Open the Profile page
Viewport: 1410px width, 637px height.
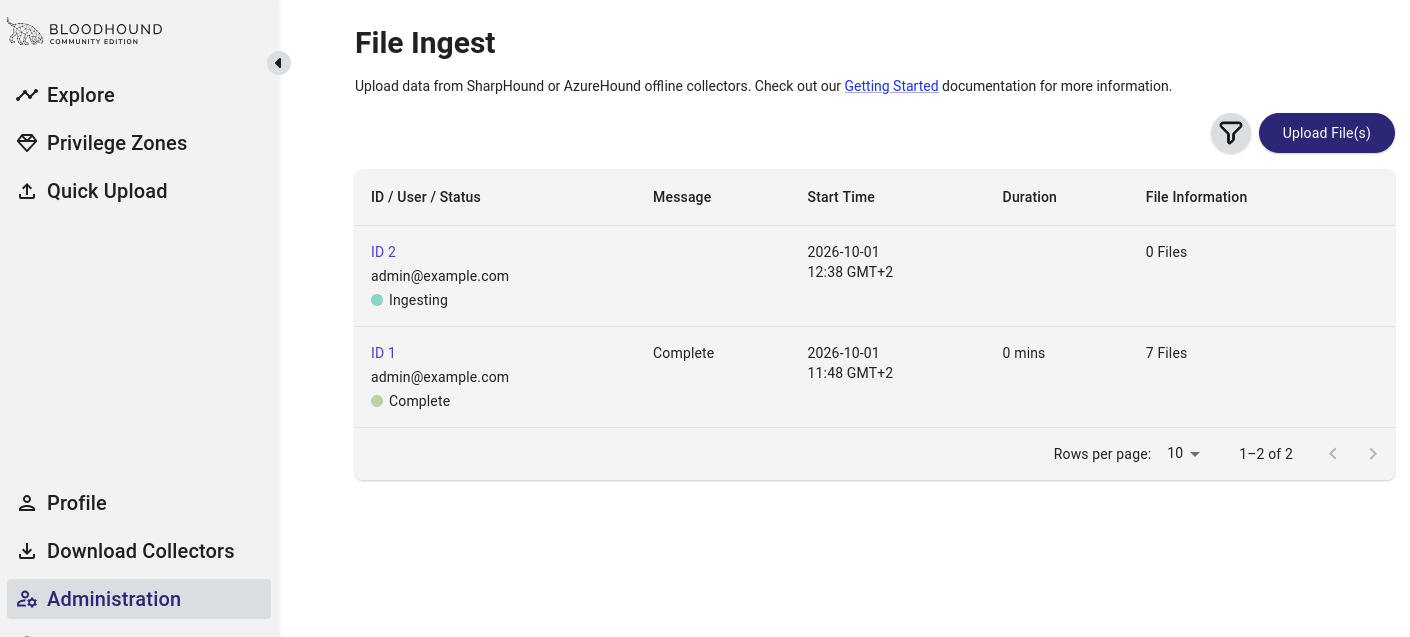[77, 503]
